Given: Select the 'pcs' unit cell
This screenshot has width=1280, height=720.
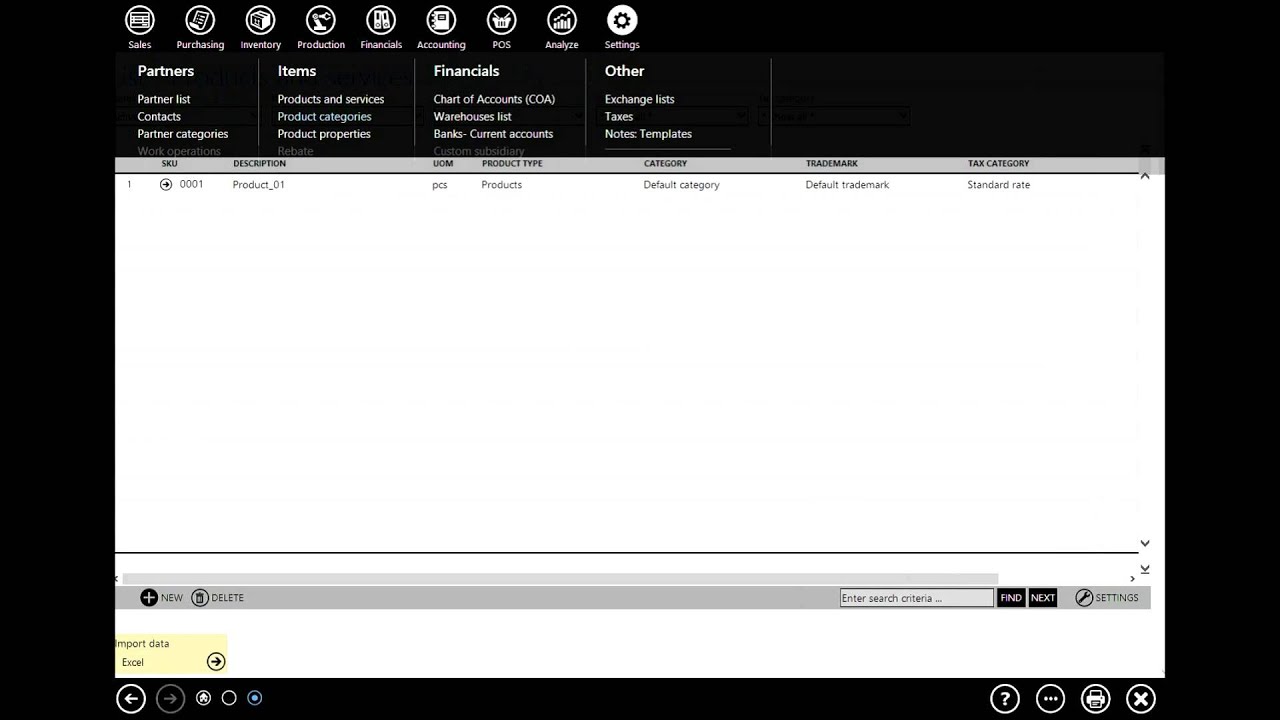Looking at the screenshot, I should coord(440,185).
